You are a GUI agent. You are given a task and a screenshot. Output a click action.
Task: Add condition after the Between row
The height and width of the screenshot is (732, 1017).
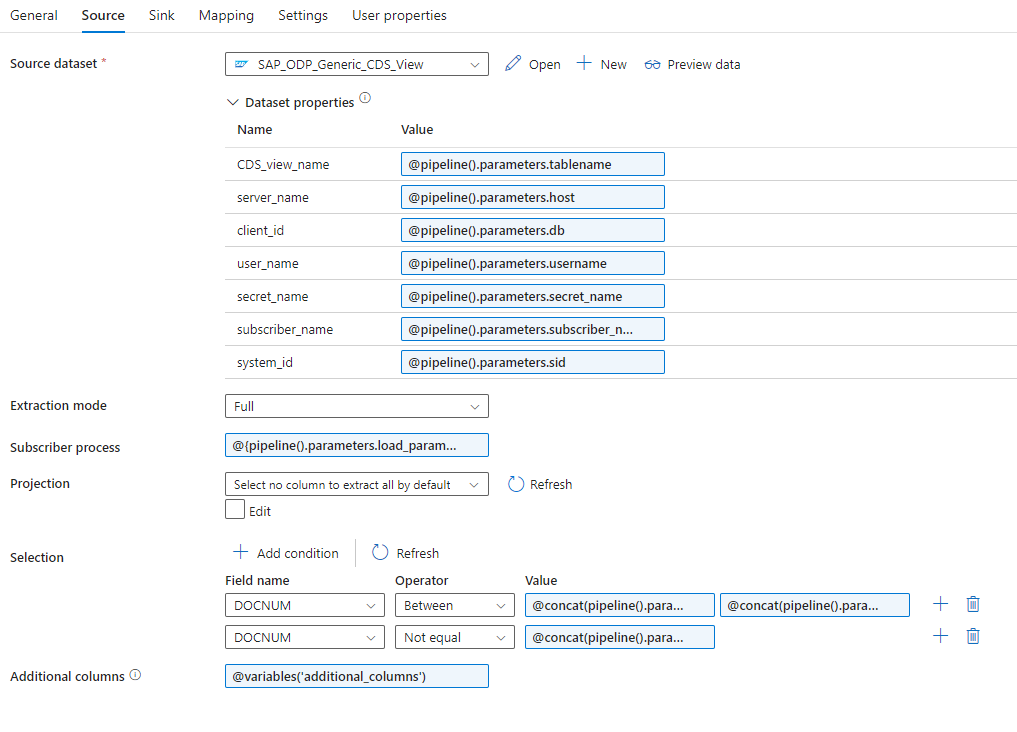pos(940,604)
